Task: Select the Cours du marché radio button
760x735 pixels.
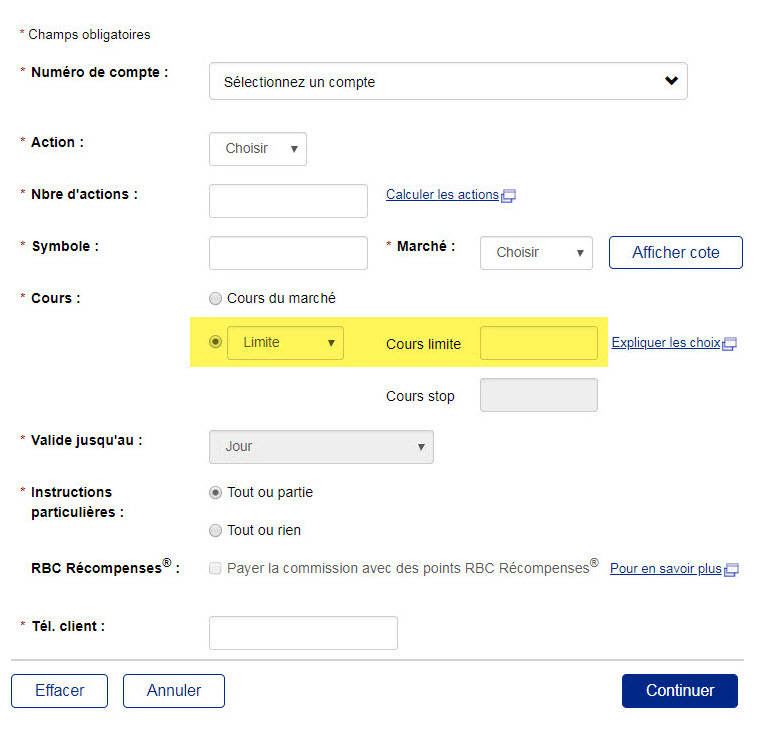Action: (215, 298)
